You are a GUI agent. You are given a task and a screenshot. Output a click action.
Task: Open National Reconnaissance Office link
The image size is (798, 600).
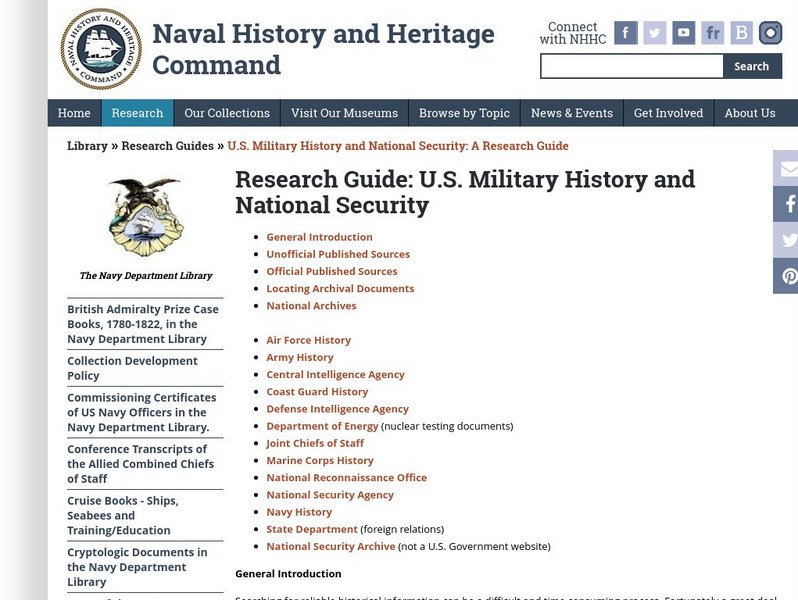click(347, 478)
